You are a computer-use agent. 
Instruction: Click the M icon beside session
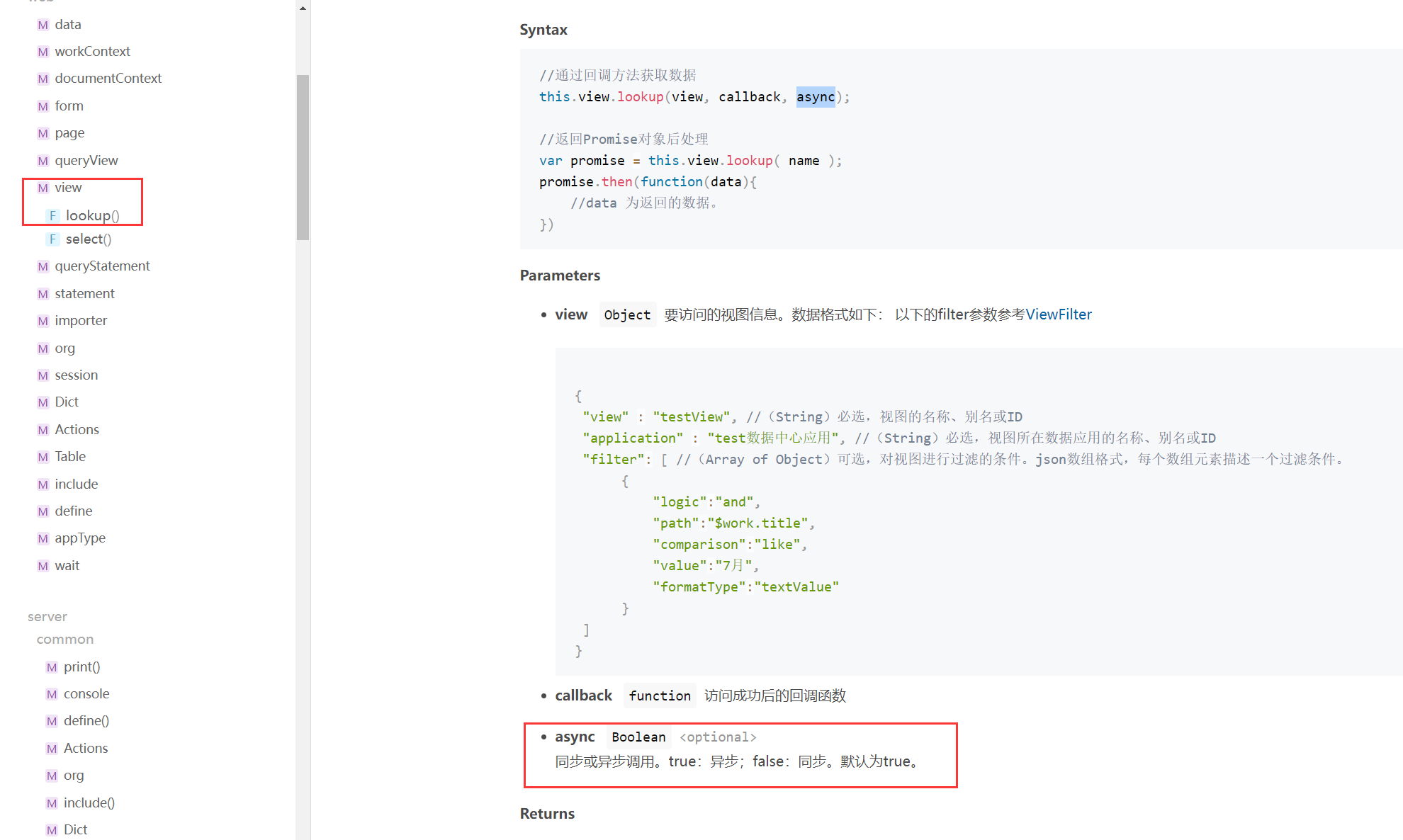(43, 375)
